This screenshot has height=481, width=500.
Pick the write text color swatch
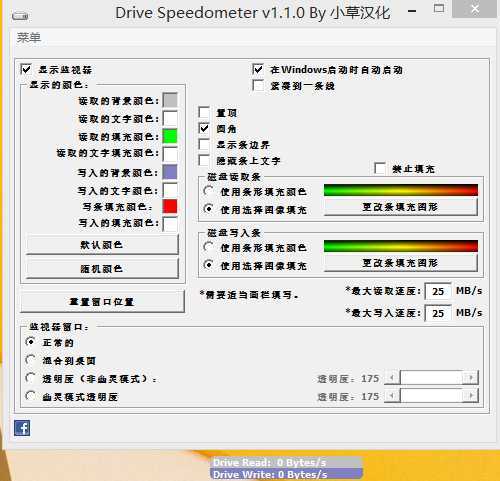point(170,190)
